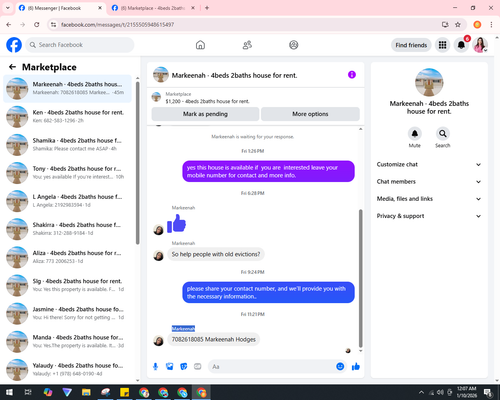Open the notifications bell with badge
The image size is (500, 400).
(x=461, y=45)
